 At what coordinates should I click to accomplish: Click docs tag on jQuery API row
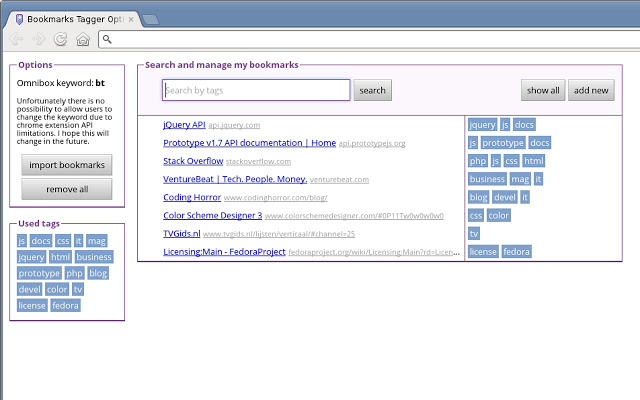point(524,124)
